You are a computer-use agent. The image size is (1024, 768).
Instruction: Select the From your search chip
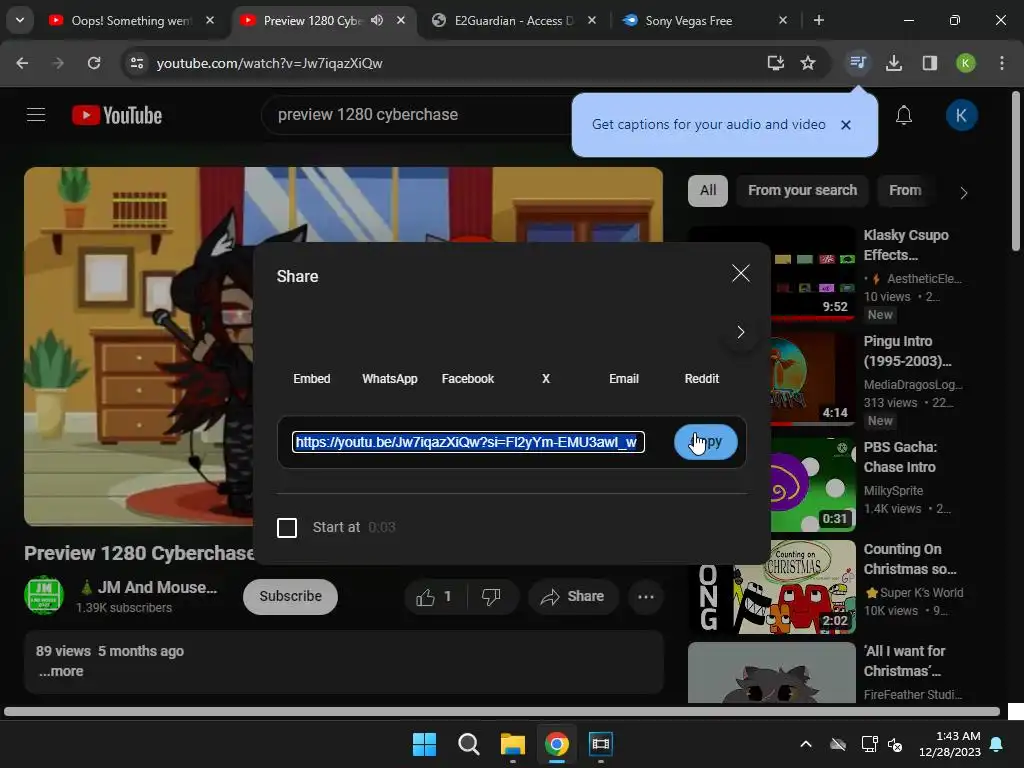click(x=802, y=191)
